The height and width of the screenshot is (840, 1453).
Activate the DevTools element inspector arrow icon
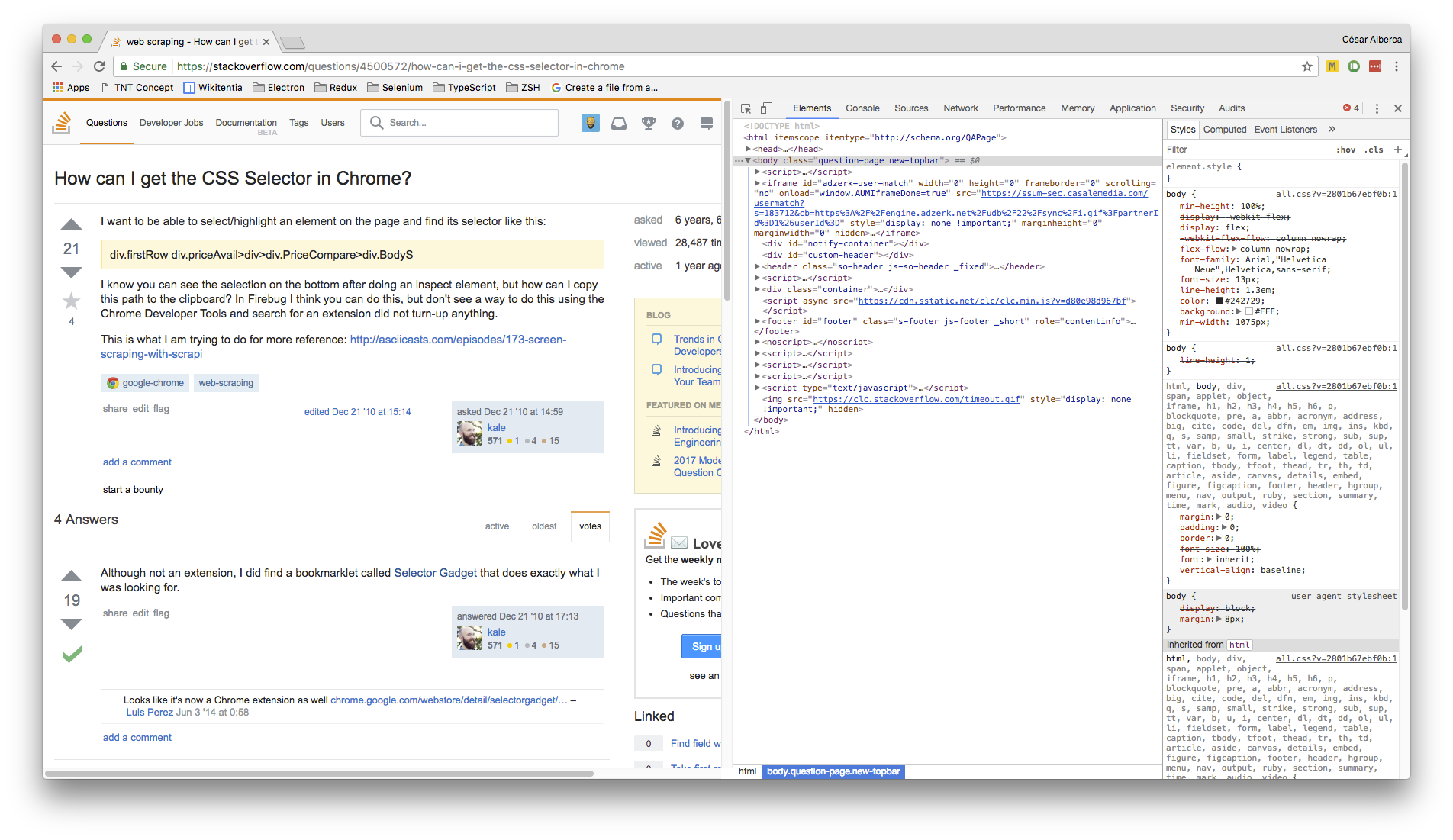tap(746, 108)
